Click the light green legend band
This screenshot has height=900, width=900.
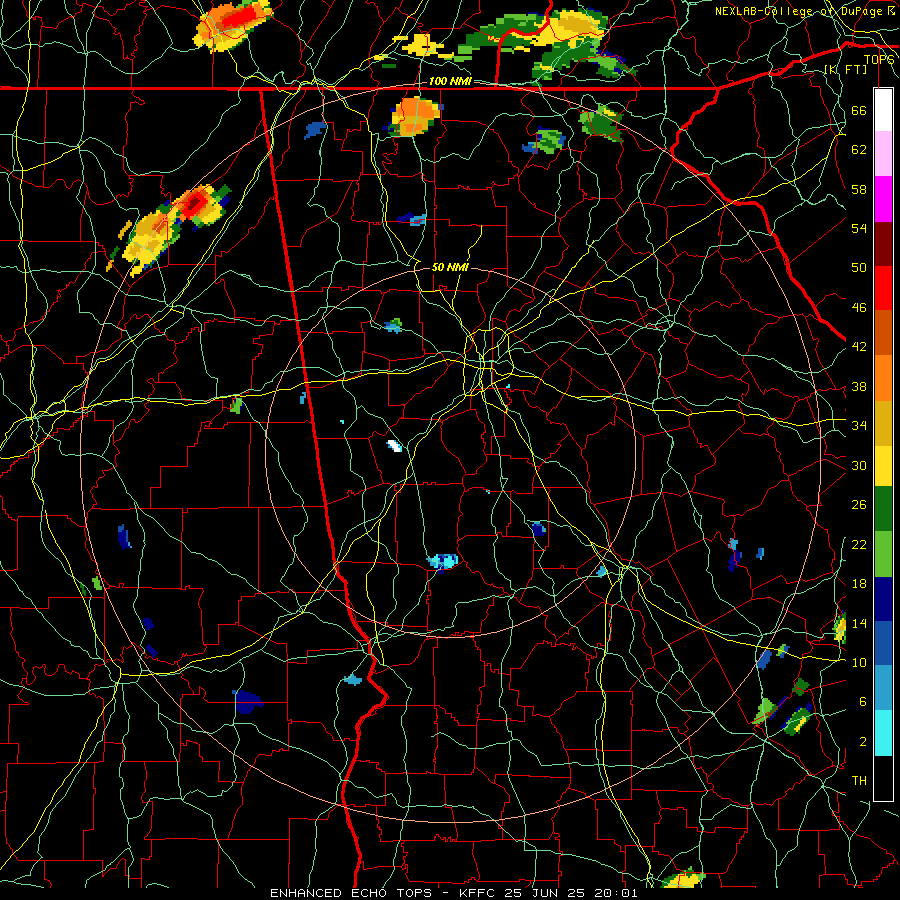coord(883,554)
